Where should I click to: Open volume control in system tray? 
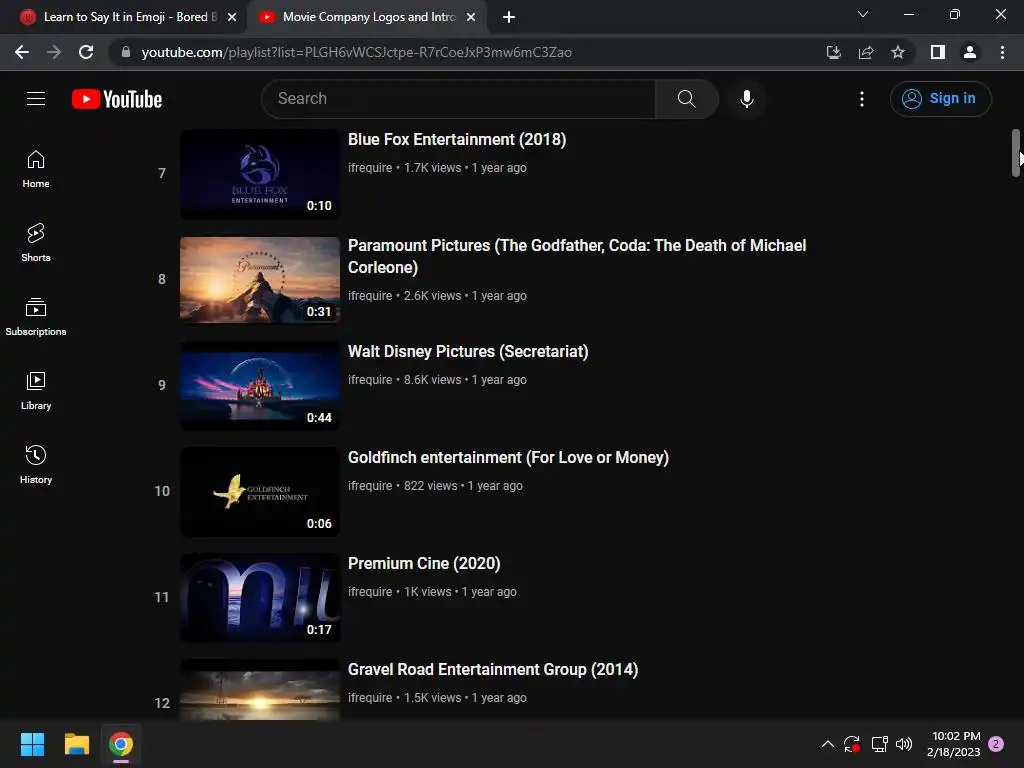tap(904, 744)
